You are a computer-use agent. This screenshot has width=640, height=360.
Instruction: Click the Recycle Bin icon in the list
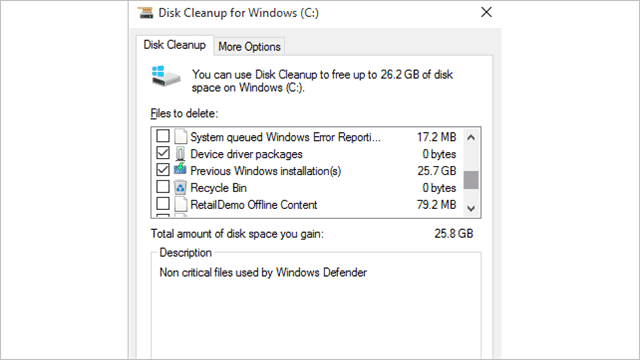180,188
